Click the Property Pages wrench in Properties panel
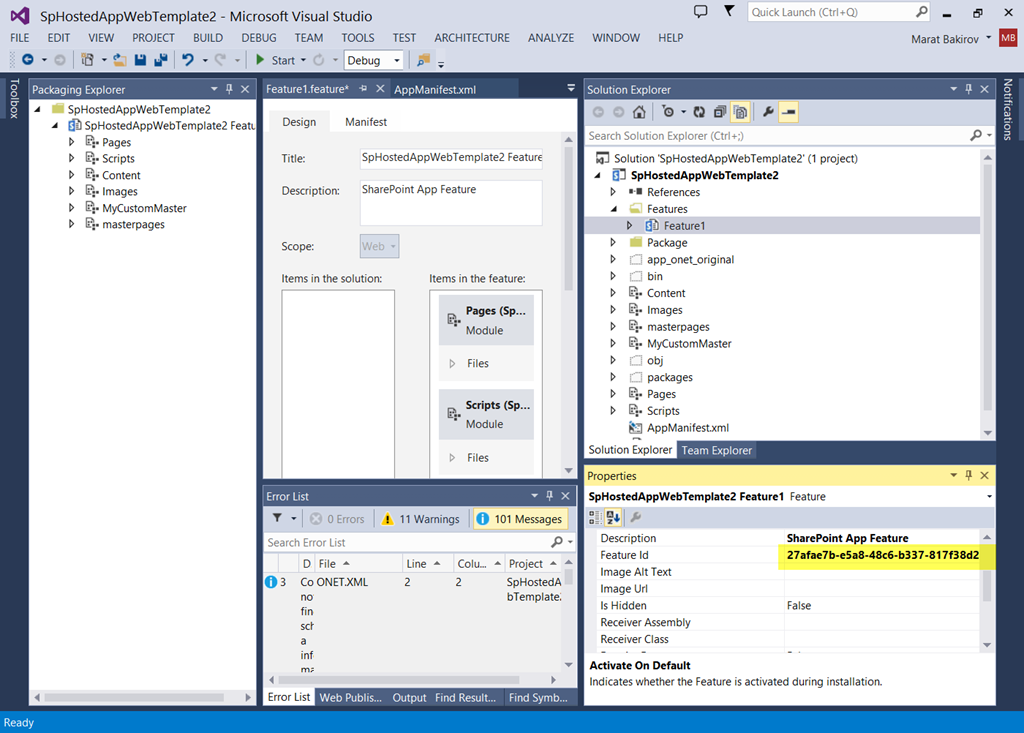1024x733 pixels. pyautogui.click(x=635, y=517)
